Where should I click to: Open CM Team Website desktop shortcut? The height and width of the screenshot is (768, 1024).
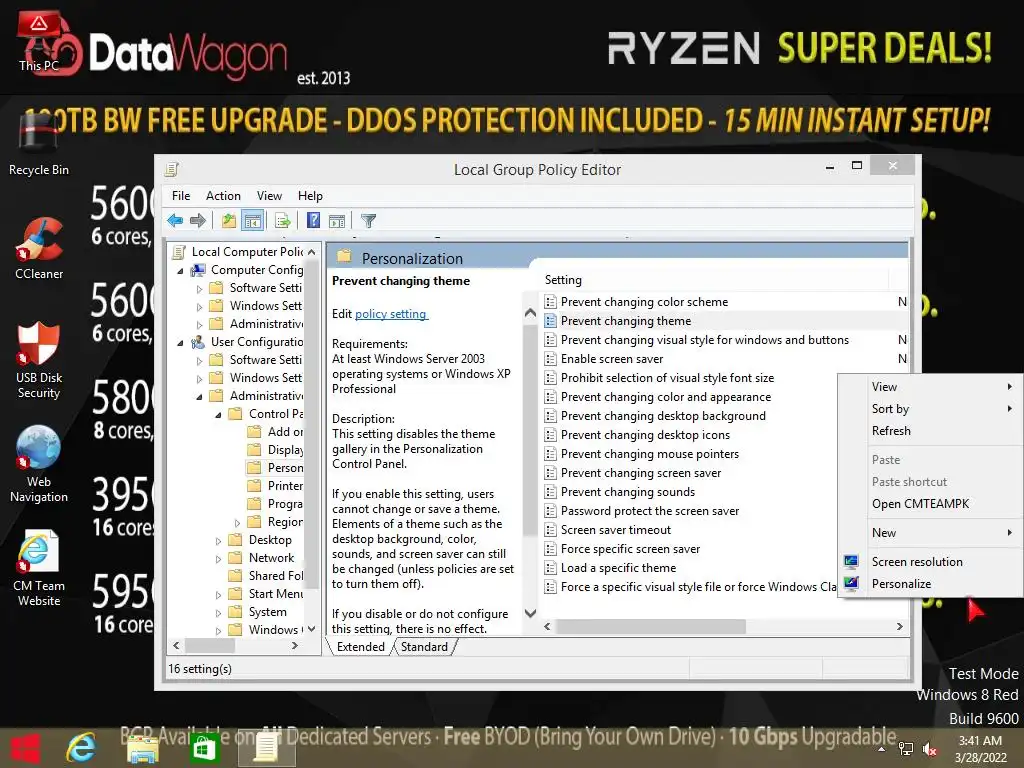pyautogui.click(x=39, y=568)
